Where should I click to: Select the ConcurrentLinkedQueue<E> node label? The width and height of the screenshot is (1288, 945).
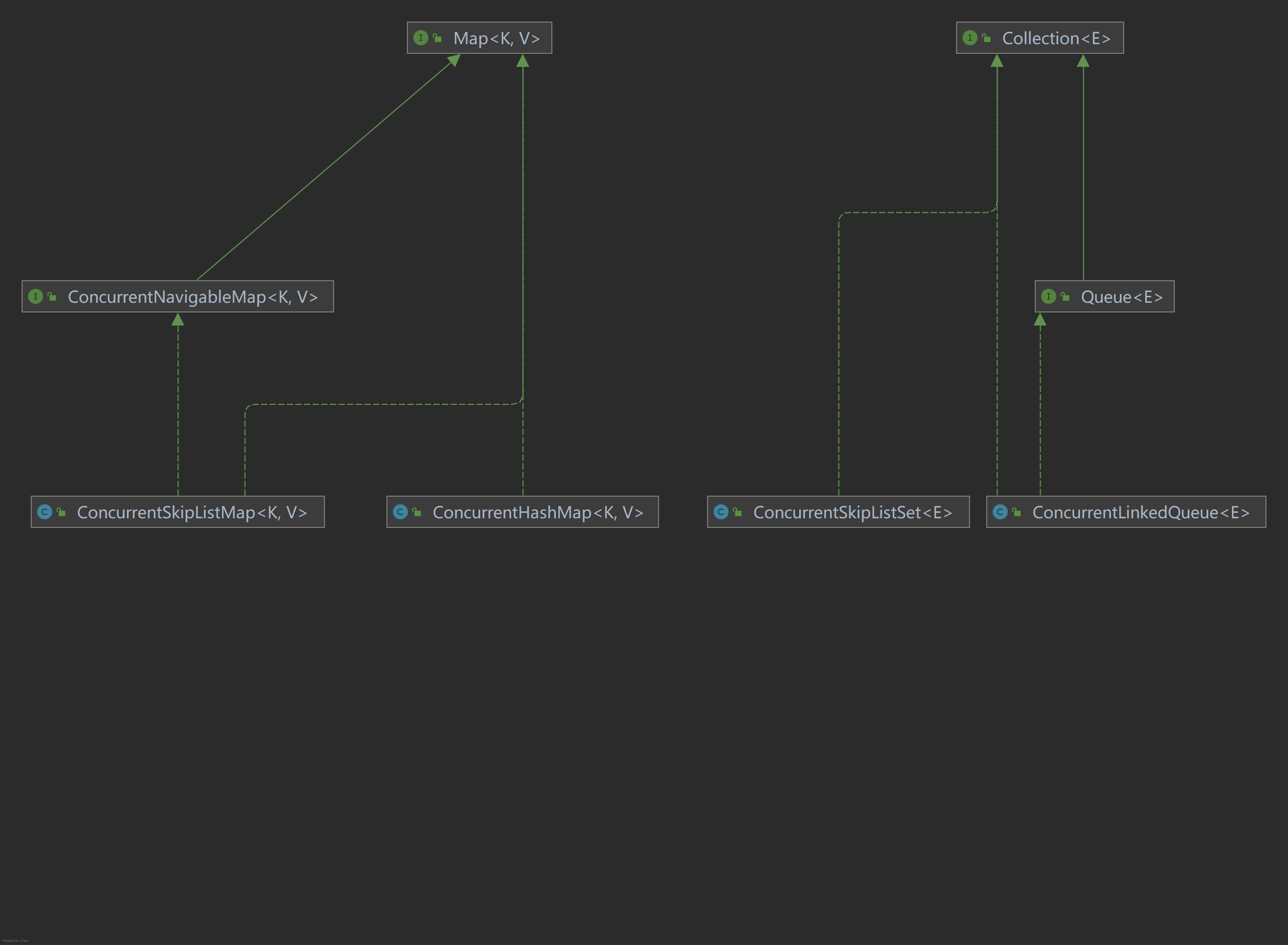(x=1140, y=512)
